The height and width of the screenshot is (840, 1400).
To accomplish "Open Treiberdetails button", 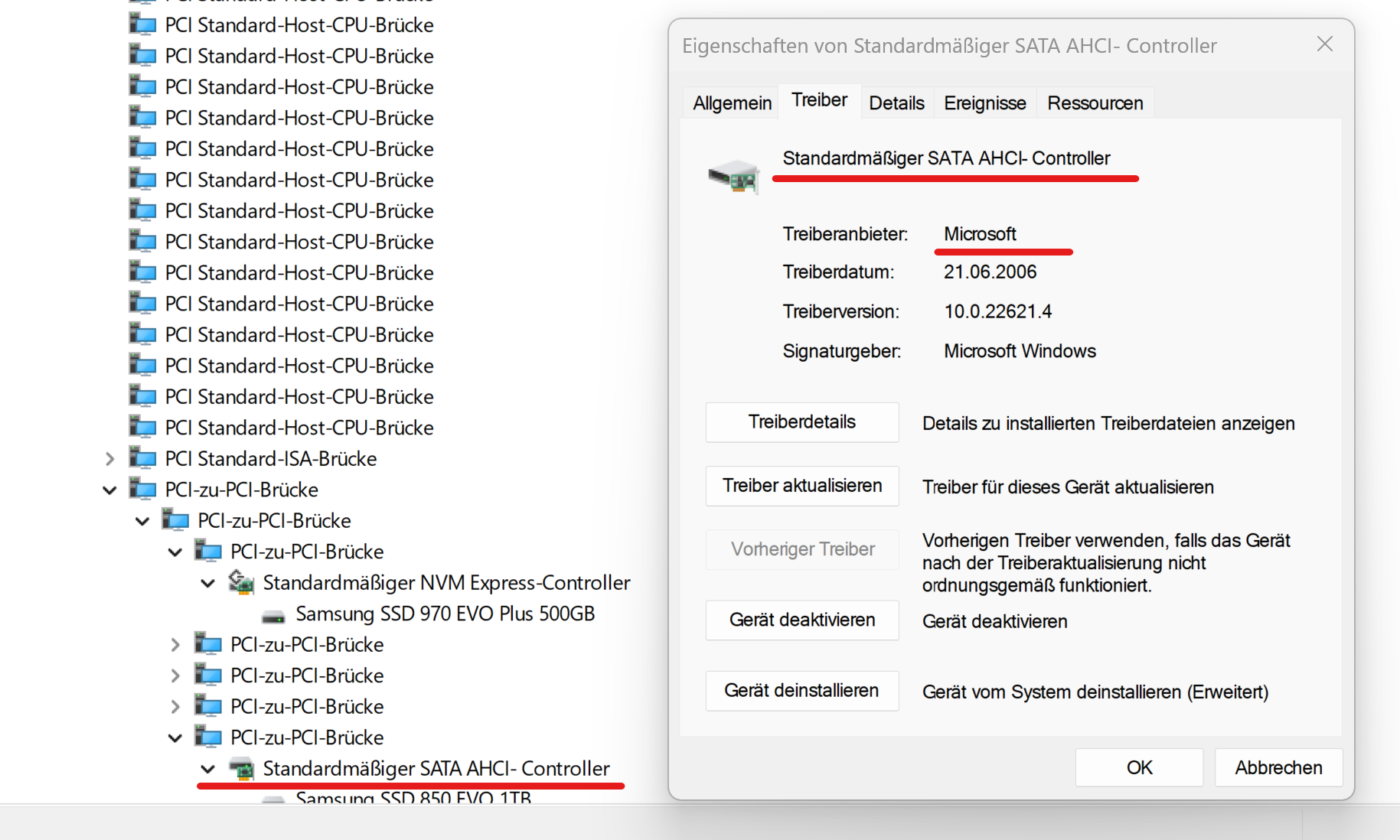I will tap(802, 422).
